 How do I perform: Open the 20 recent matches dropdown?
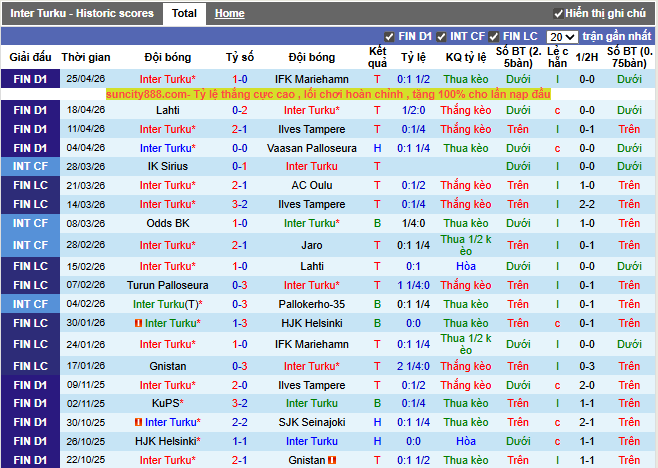pos(562,36)
